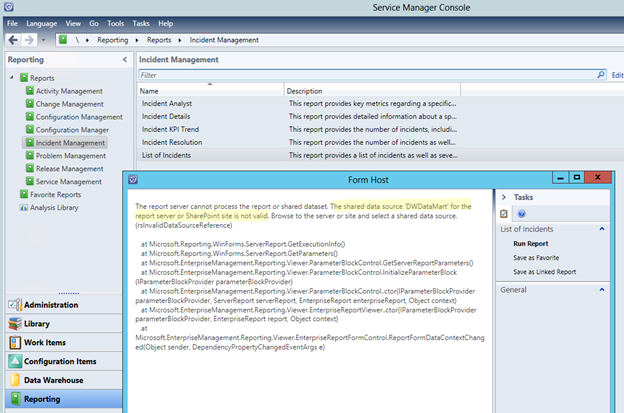Click into the Filter search field

tap(370, 75)
